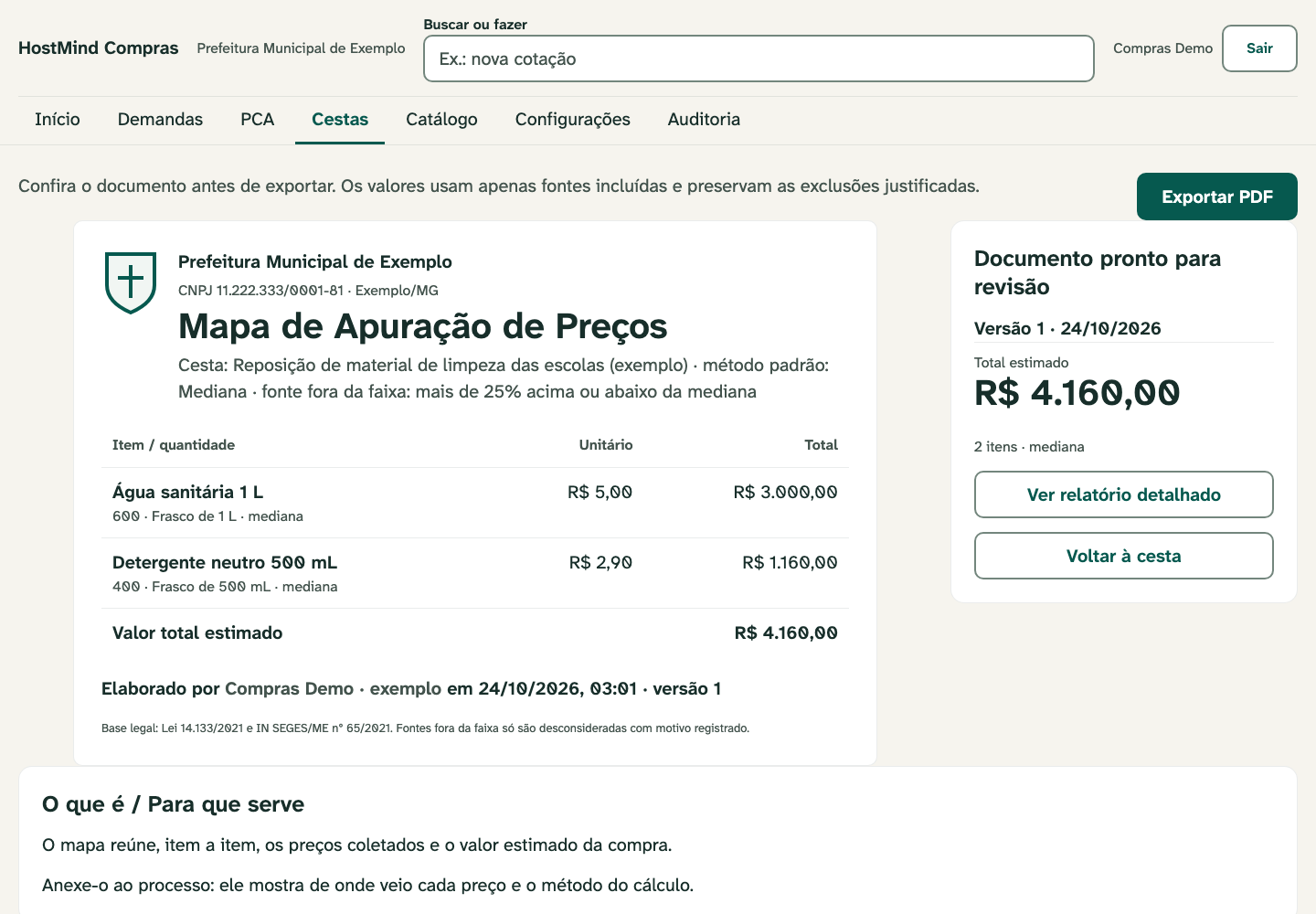Switch to the Demandas tab
The width and height of the screenshot is (1316, 914).
pyautogui.click(x=160, y=120)
